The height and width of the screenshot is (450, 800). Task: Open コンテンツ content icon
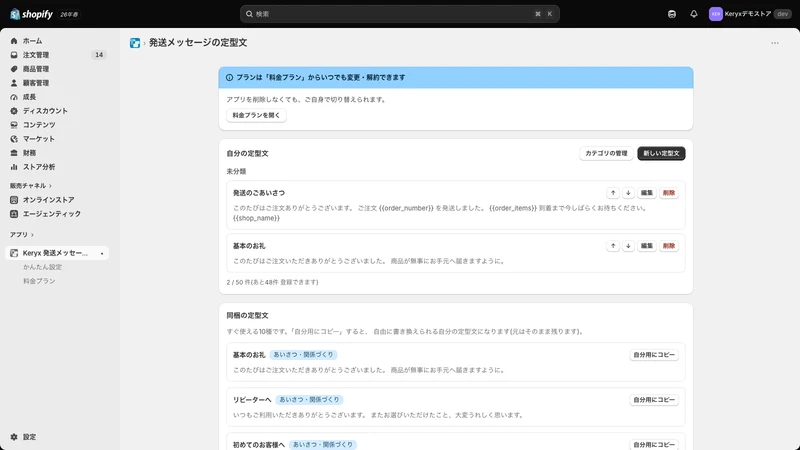(x=14, y=124)
